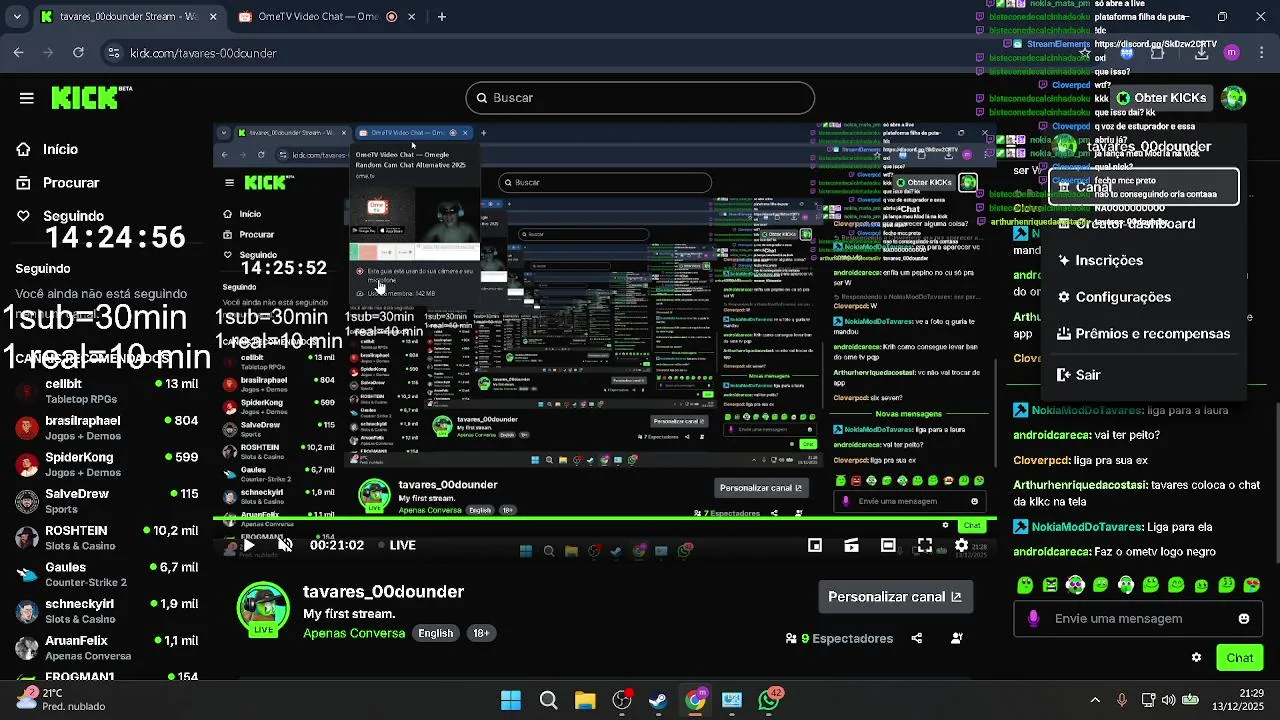Screen dimensions: 1280x720
Task: Toggle theater mode in the player
Action: (x=888, y=545)
